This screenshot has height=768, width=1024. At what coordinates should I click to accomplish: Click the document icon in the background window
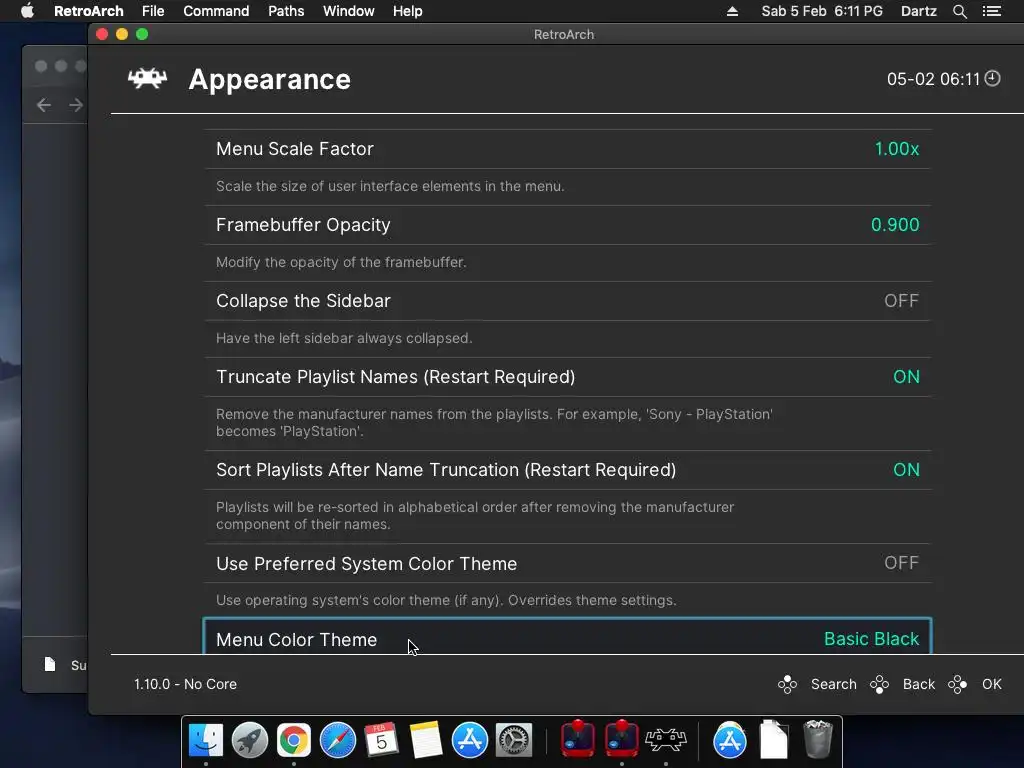[50, 664]
